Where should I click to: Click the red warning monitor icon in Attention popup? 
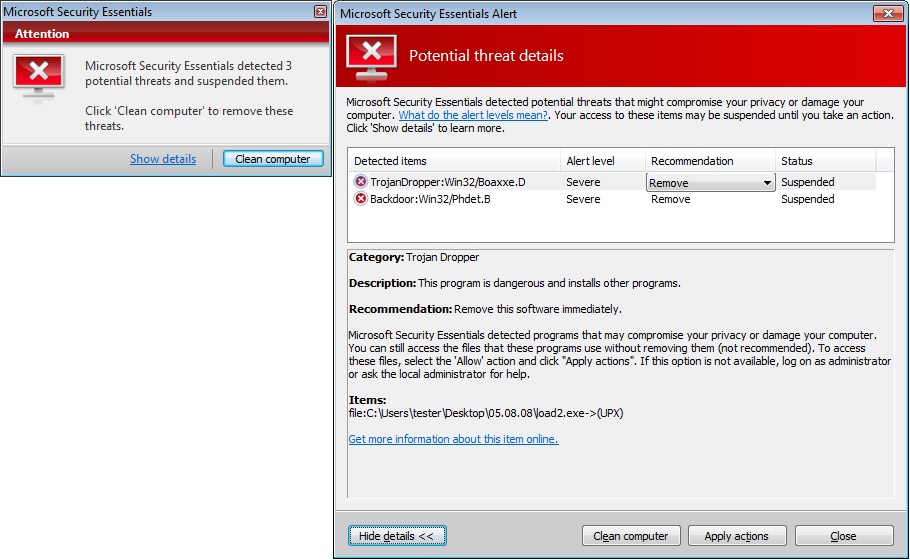[38, 78]
